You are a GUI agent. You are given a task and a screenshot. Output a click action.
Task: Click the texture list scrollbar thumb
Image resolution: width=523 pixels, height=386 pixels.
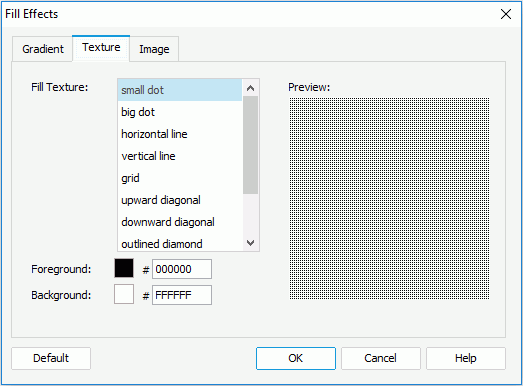pos(250,145)
